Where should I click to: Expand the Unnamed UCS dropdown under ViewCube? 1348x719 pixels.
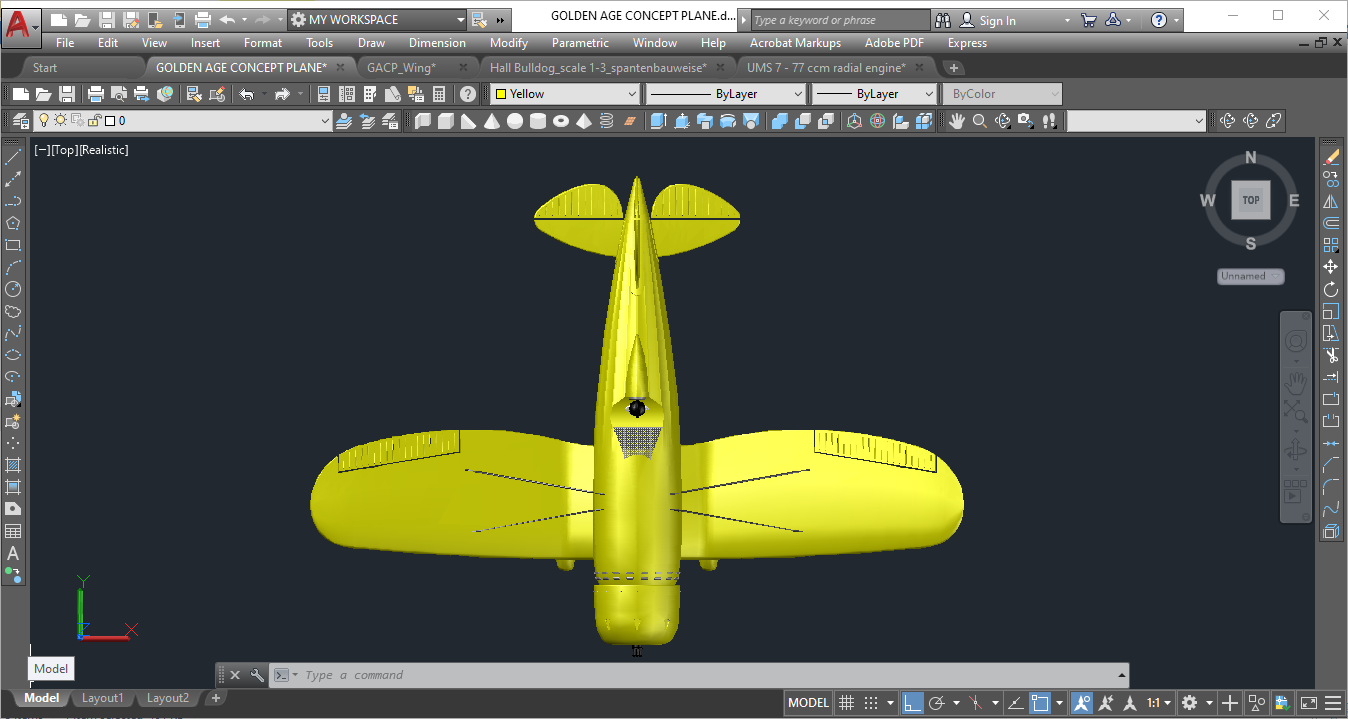tap(1251, 276)
